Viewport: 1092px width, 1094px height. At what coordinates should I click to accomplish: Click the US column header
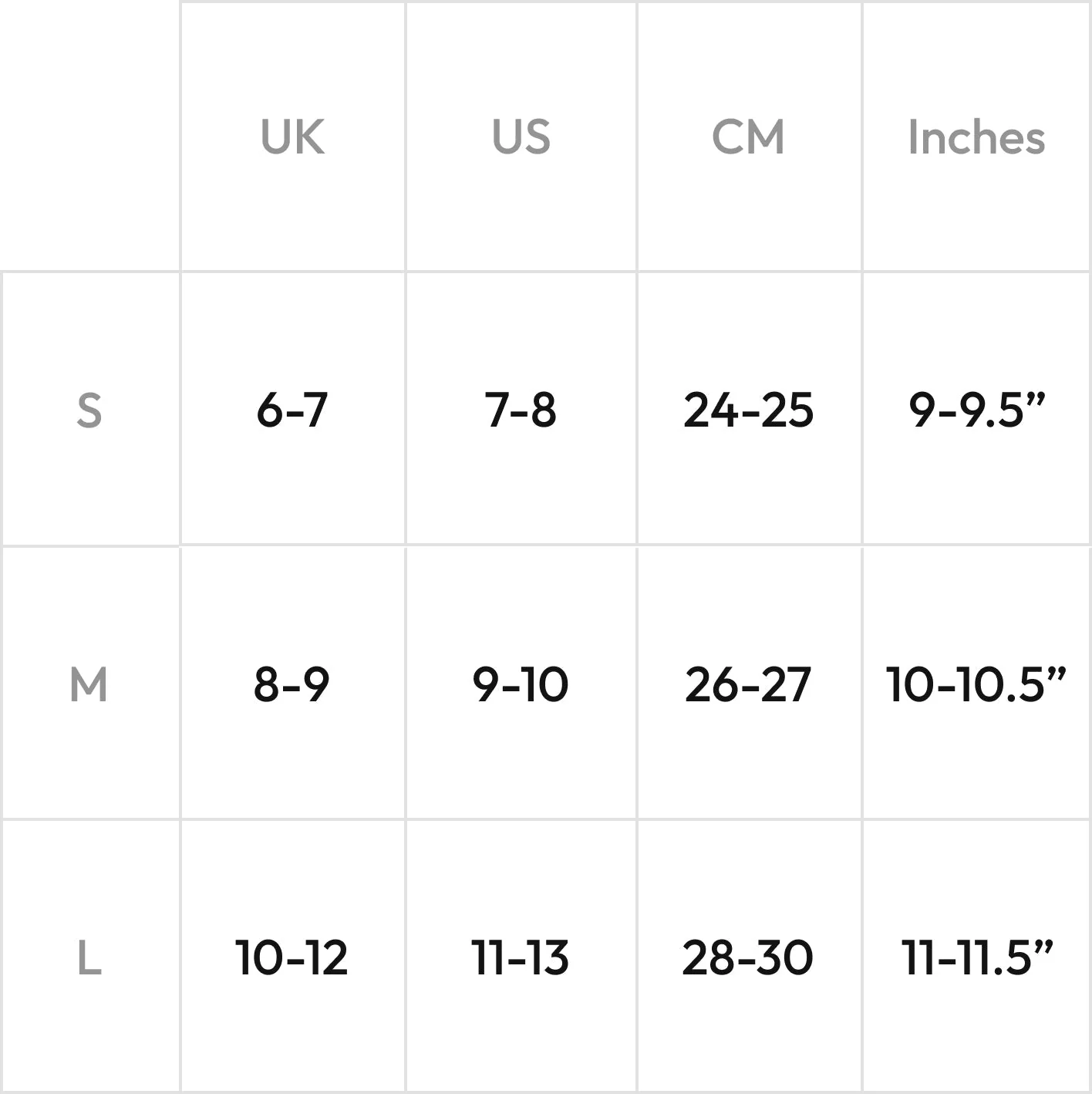coord(521,137)
